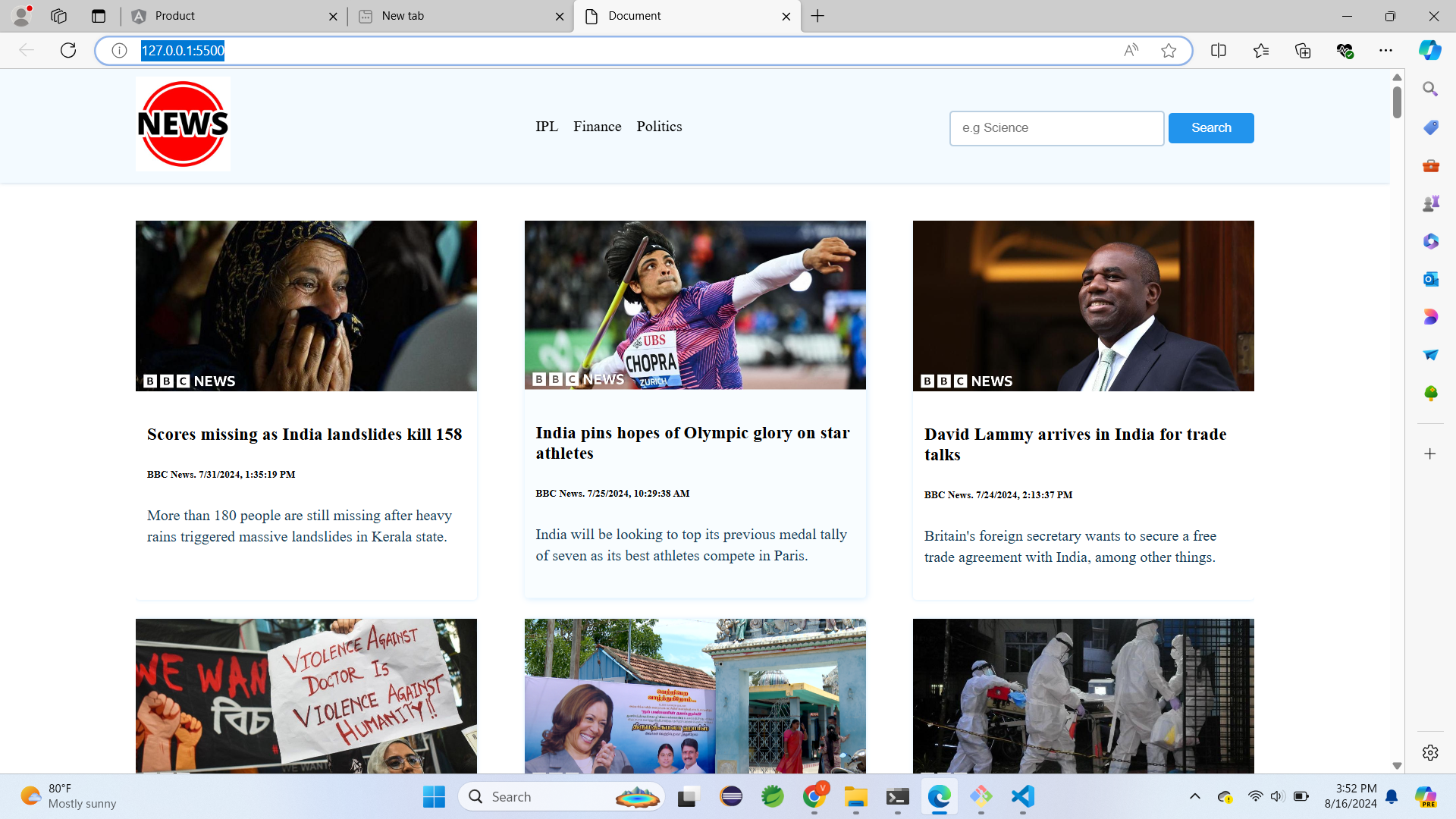Image resolution: width=1456 pixels, height=819 pixels.
Task: Open the Shopping sidebar panel
Action: 1430,127
